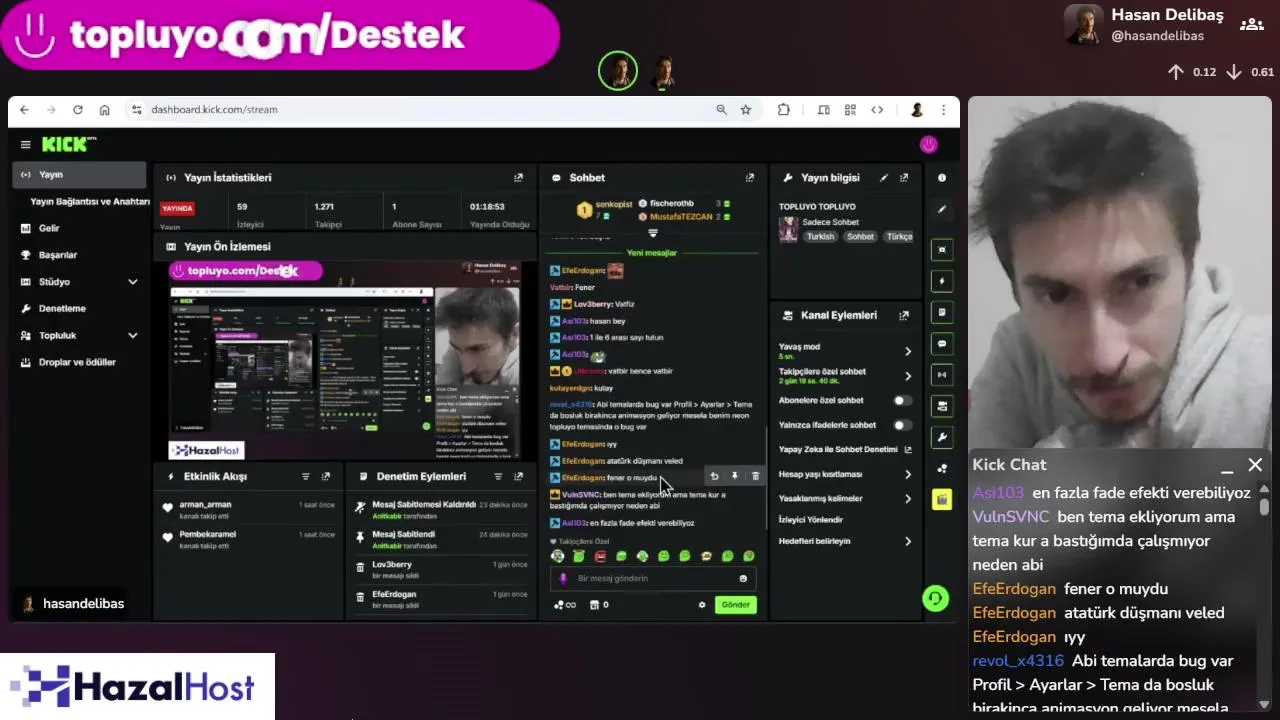
Task: Open Hesap yaşı kısıtlaması chevron
Action: click(x=908, y=474)
